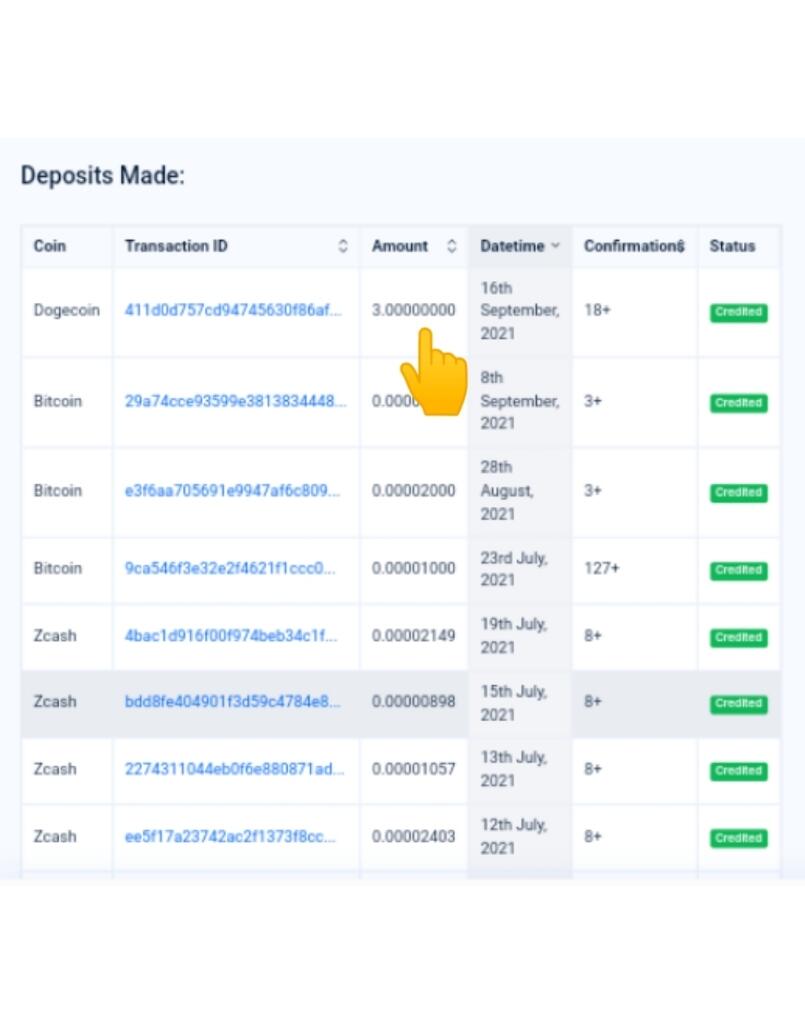The width and height of the screenshot is (805, 1024).
Task: Open Bitcoin transaction 9ca546f3e32e2f4621f1ccc0 link
Action: tap(230, 568)
